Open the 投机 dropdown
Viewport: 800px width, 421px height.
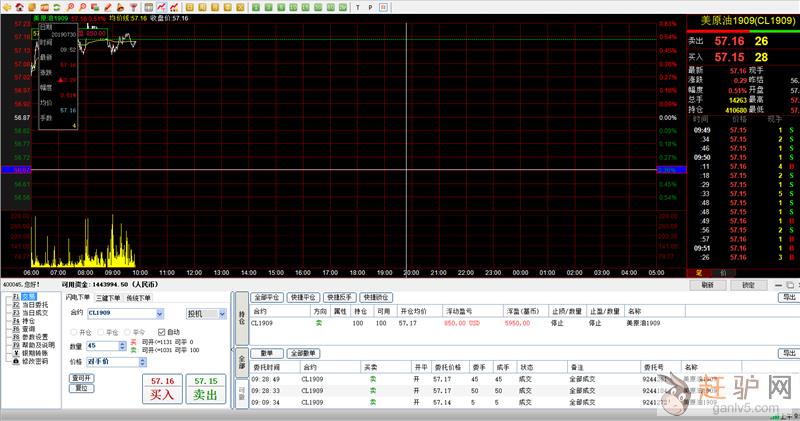[221, 314]
